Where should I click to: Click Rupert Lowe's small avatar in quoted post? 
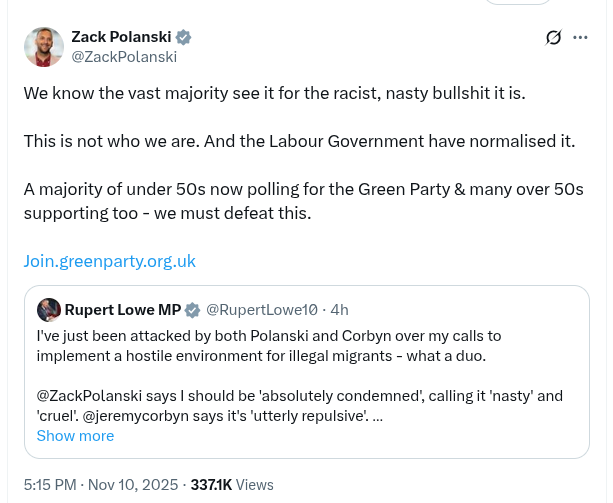[x=48, y=309]
